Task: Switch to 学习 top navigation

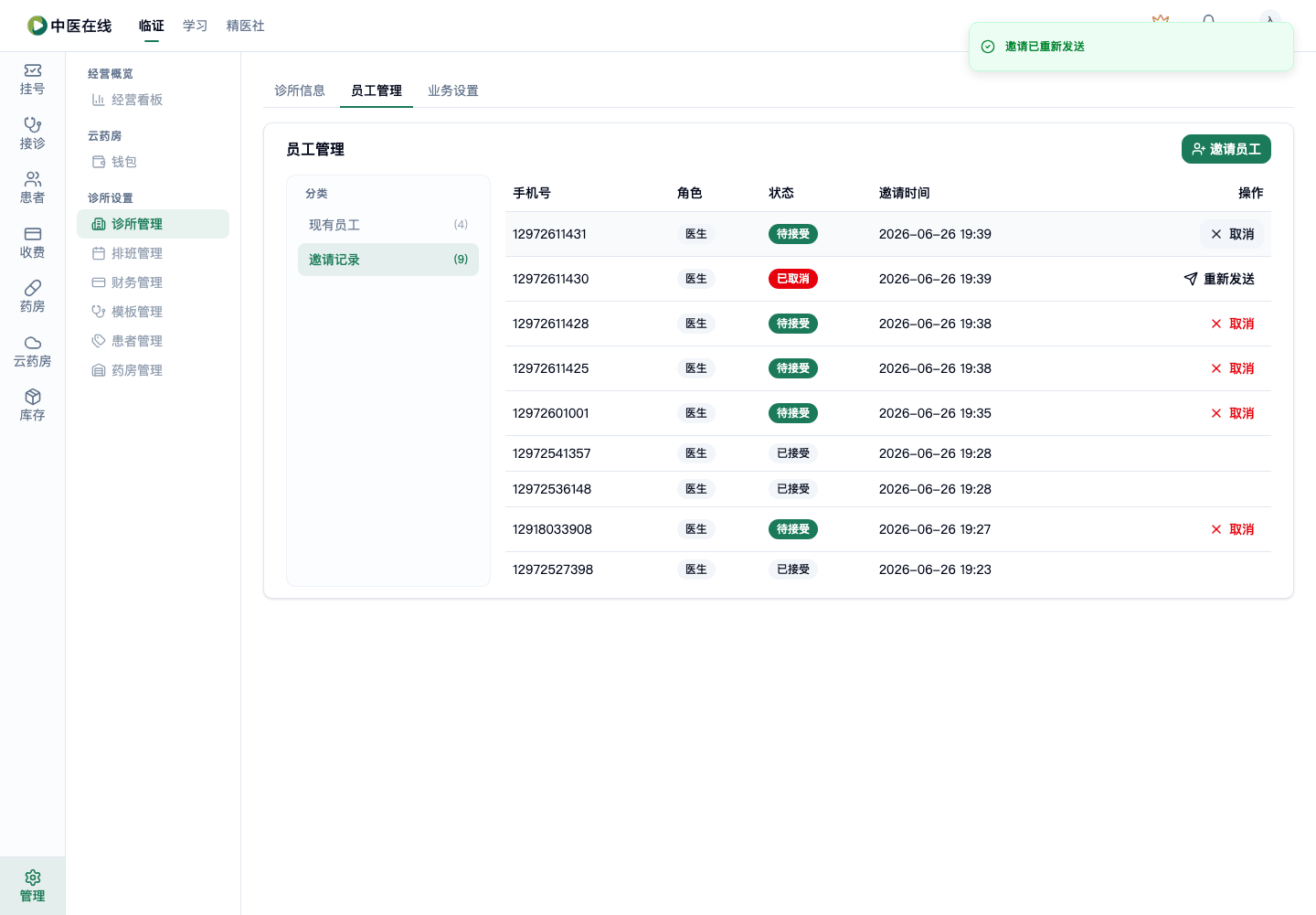Action: pos(196,26)
